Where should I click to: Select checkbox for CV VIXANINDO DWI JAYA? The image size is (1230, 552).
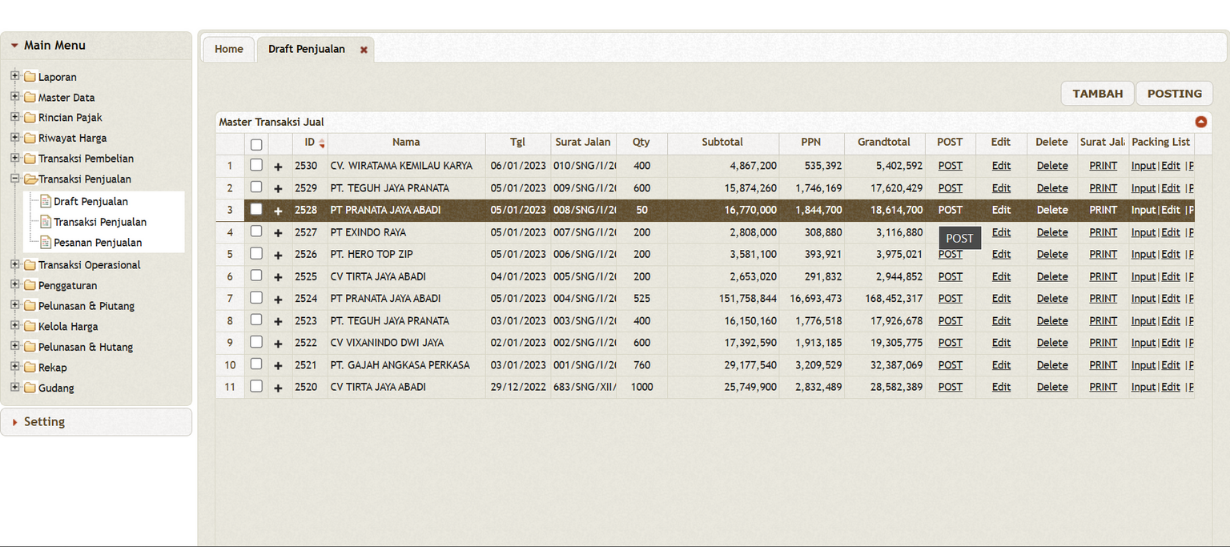pos(256,342)
